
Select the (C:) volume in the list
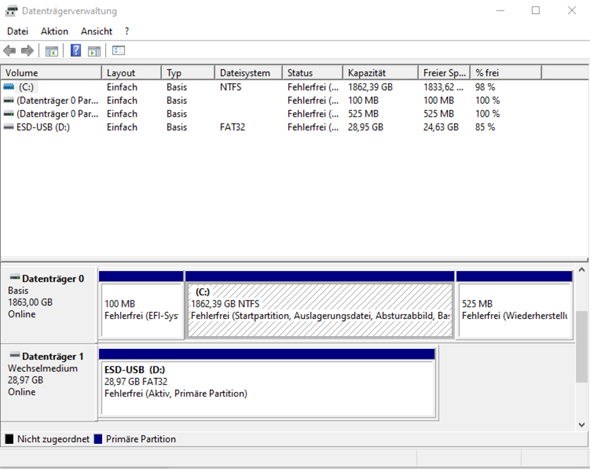[26, 87]
